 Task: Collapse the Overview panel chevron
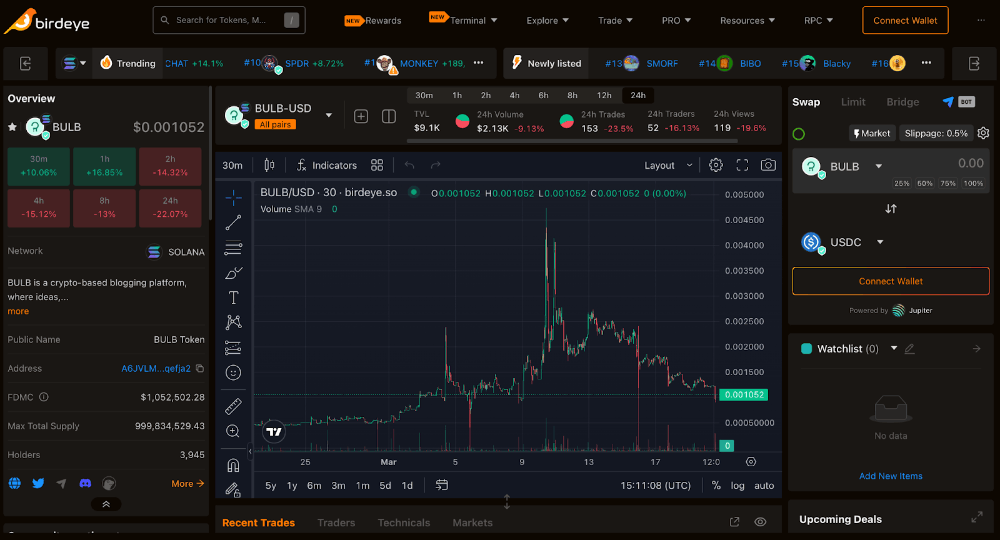coord(106,504)
